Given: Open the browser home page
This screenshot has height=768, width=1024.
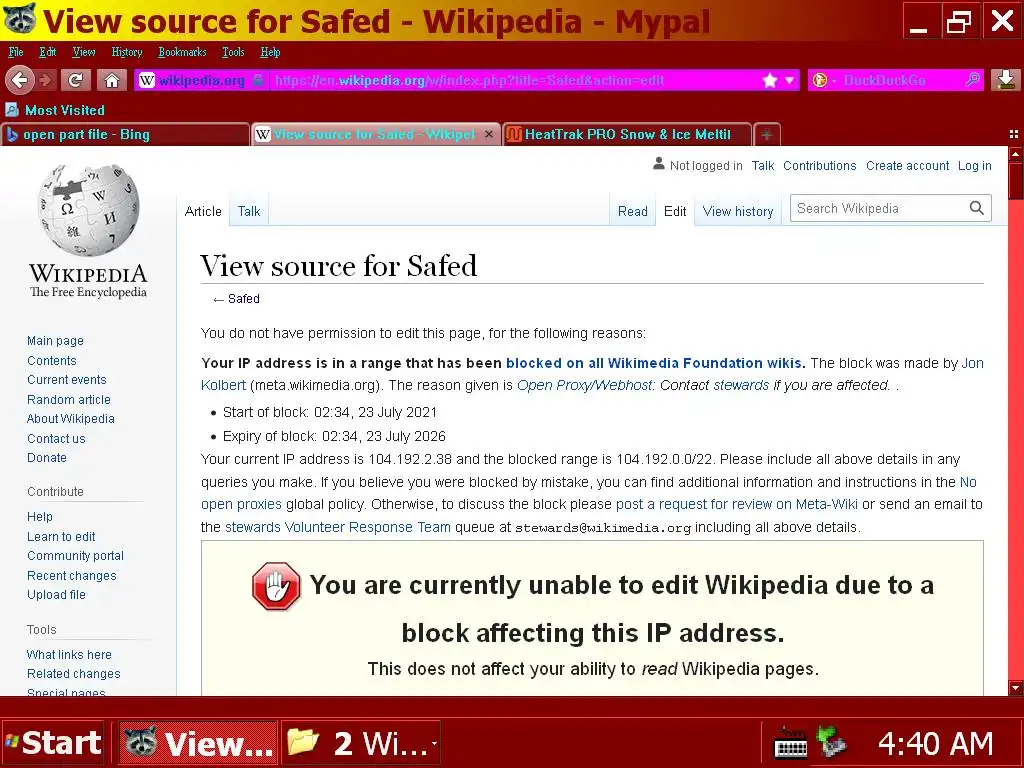Looking at the screenshot, I should (x=112, y=80).
